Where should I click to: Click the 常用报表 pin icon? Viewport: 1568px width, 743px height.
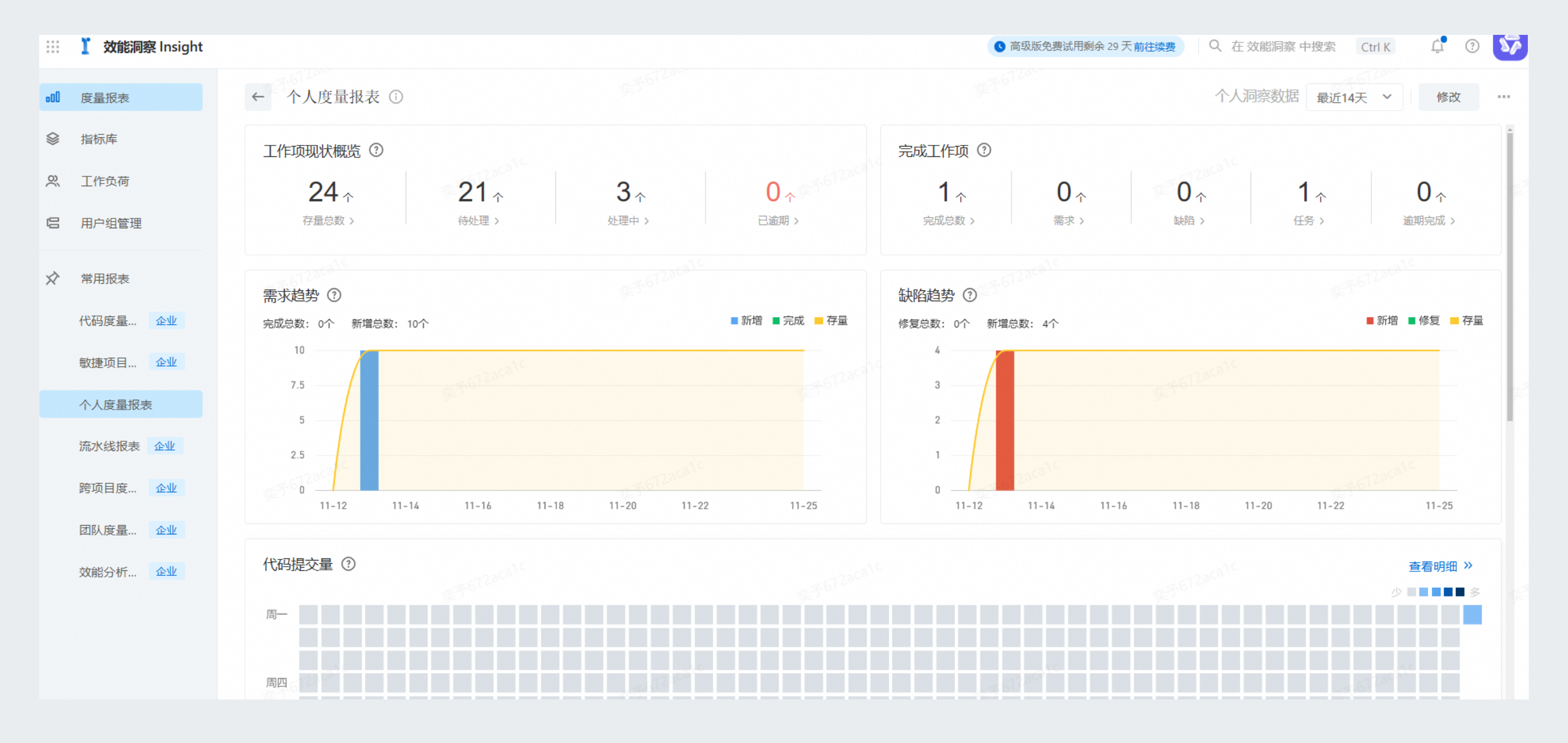tap(53, 278)
